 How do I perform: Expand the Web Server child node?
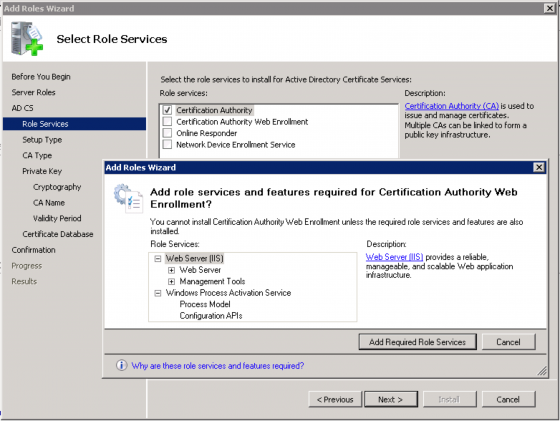(x=171, y=270)
